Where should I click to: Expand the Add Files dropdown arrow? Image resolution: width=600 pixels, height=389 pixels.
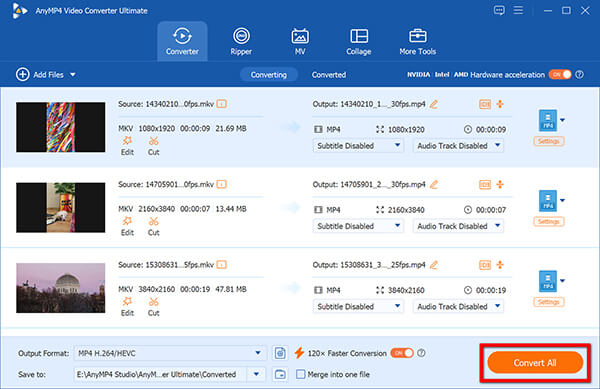73,75
